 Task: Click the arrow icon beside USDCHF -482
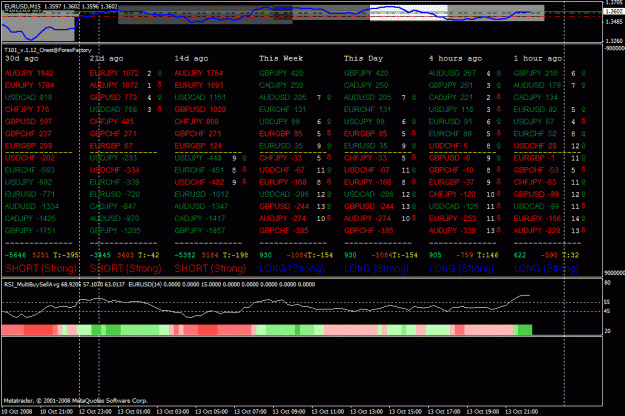pos(244,182)
